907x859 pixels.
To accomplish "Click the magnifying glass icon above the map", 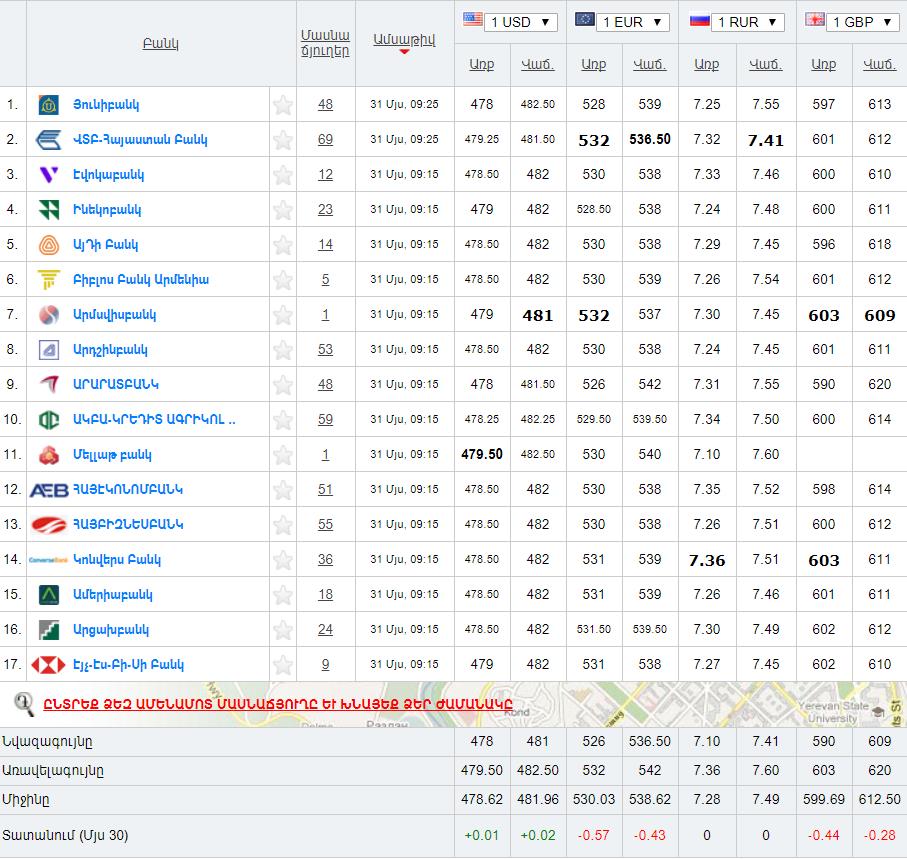I will [24, 703].
